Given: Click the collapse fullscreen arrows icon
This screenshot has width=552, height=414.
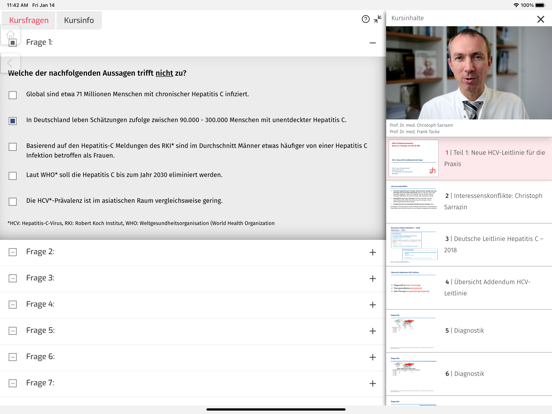Looking at the screenshot, I should click(x=377, y=19).
